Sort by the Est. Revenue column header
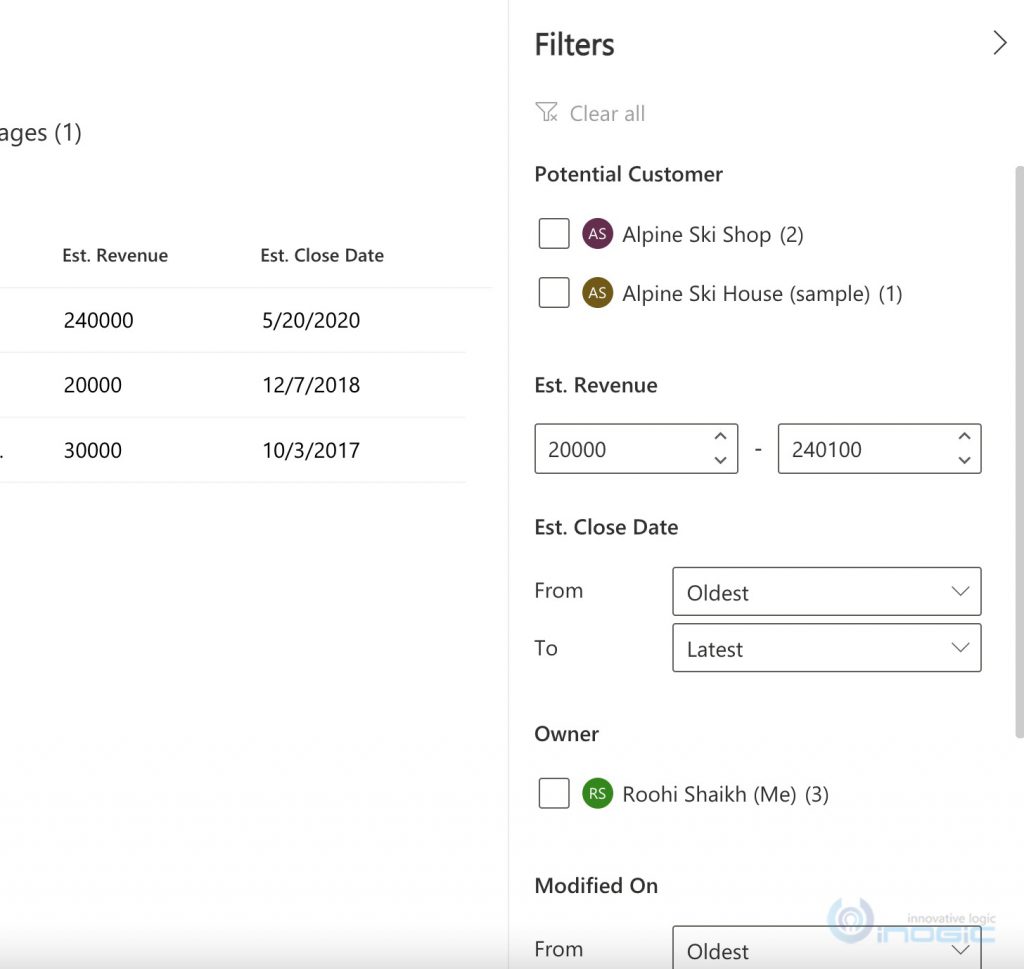1024x969 pixels. 115,256
